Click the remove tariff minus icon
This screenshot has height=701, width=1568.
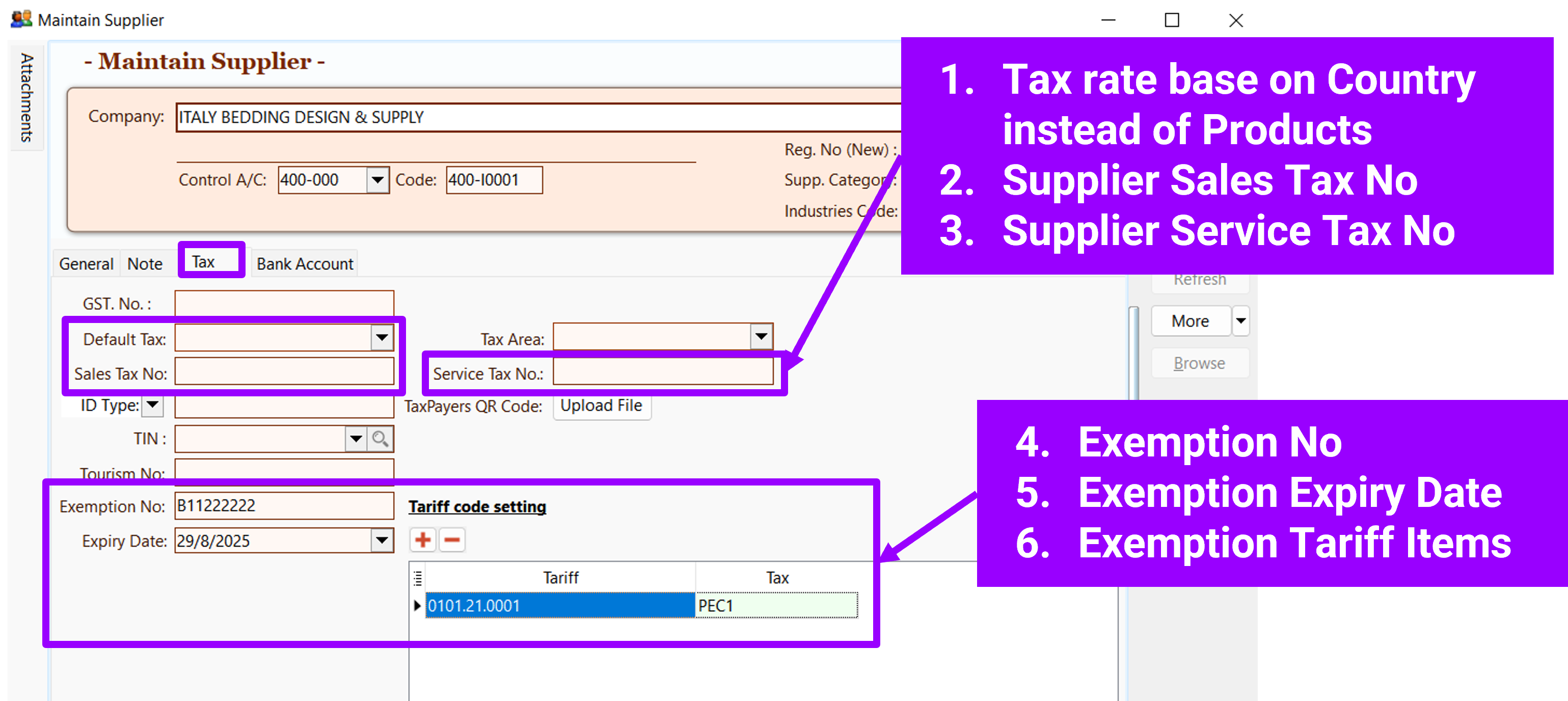pos(452,540)
